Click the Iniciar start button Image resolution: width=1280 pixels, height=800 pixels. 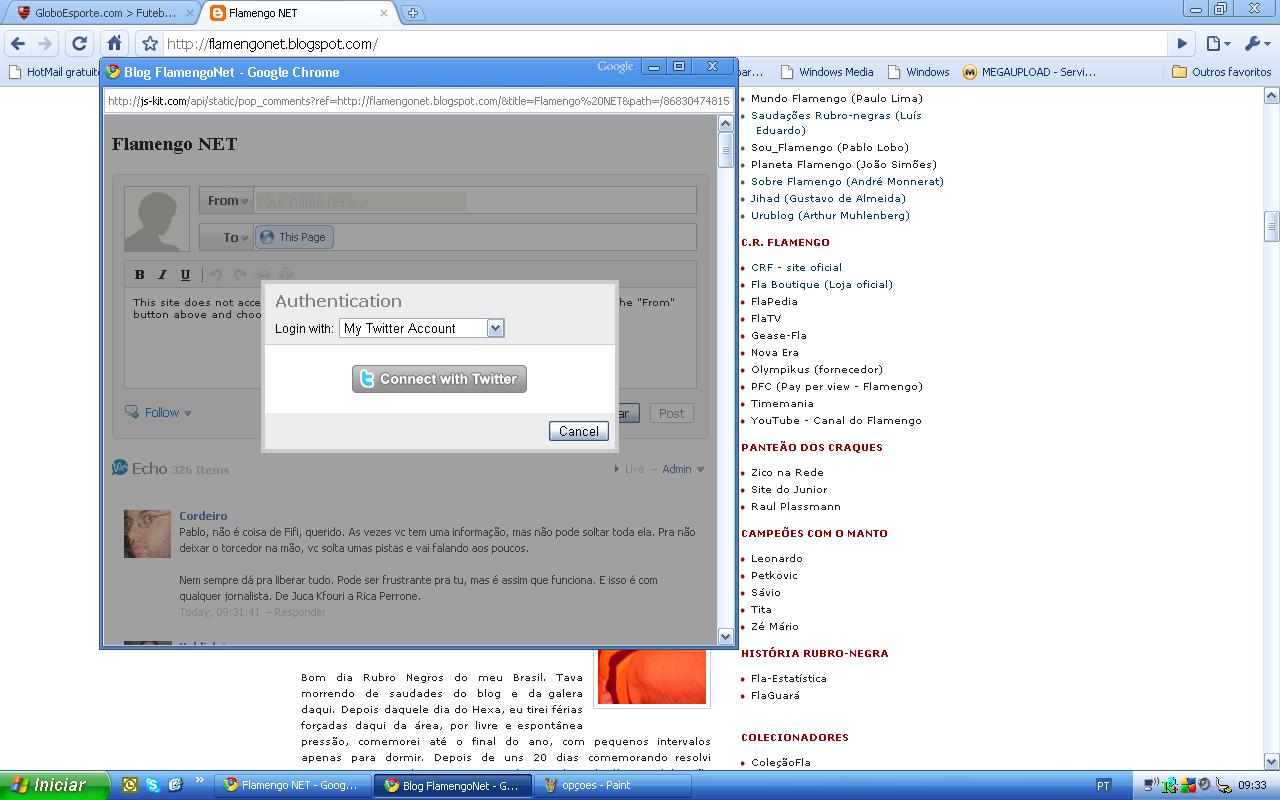[x=54, y=785]
